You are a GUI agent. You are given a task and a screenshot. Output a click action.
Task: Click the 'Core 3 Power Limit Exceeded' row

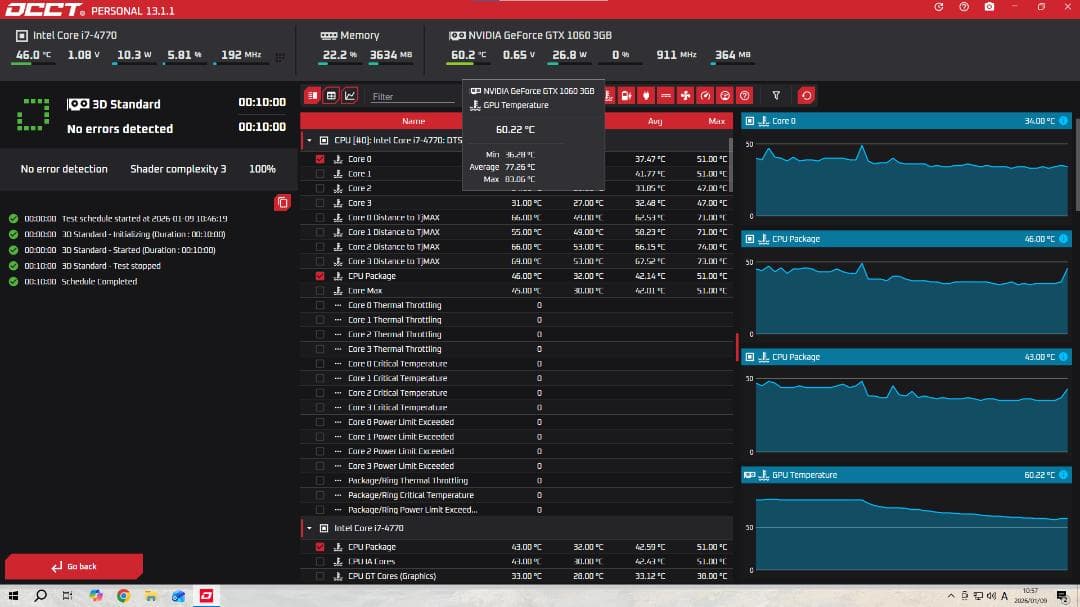[x=517, y=466]
